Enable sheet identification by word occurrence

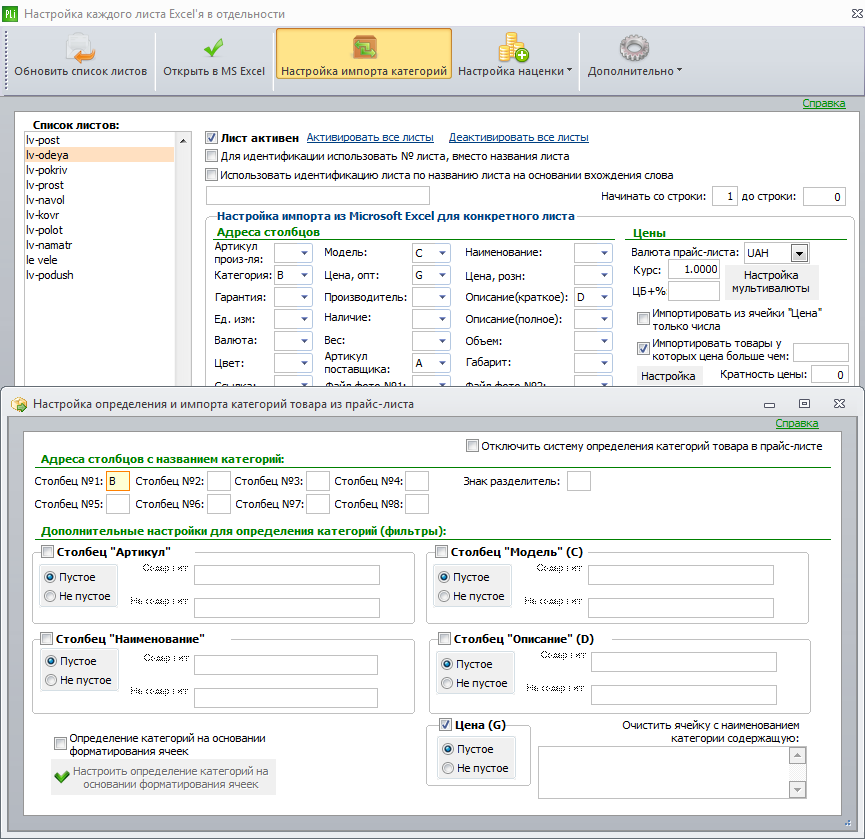211,175
